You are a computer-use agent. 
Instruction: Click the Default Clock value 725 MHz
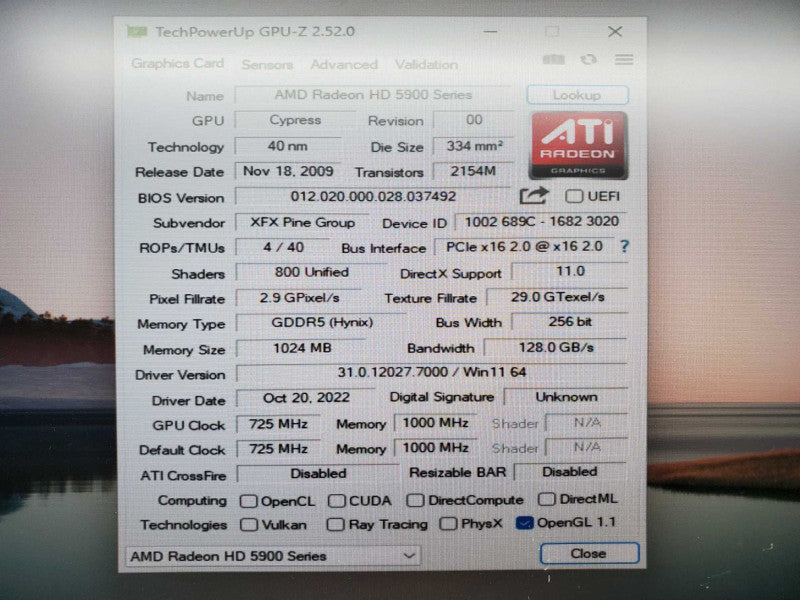[279, 449]
